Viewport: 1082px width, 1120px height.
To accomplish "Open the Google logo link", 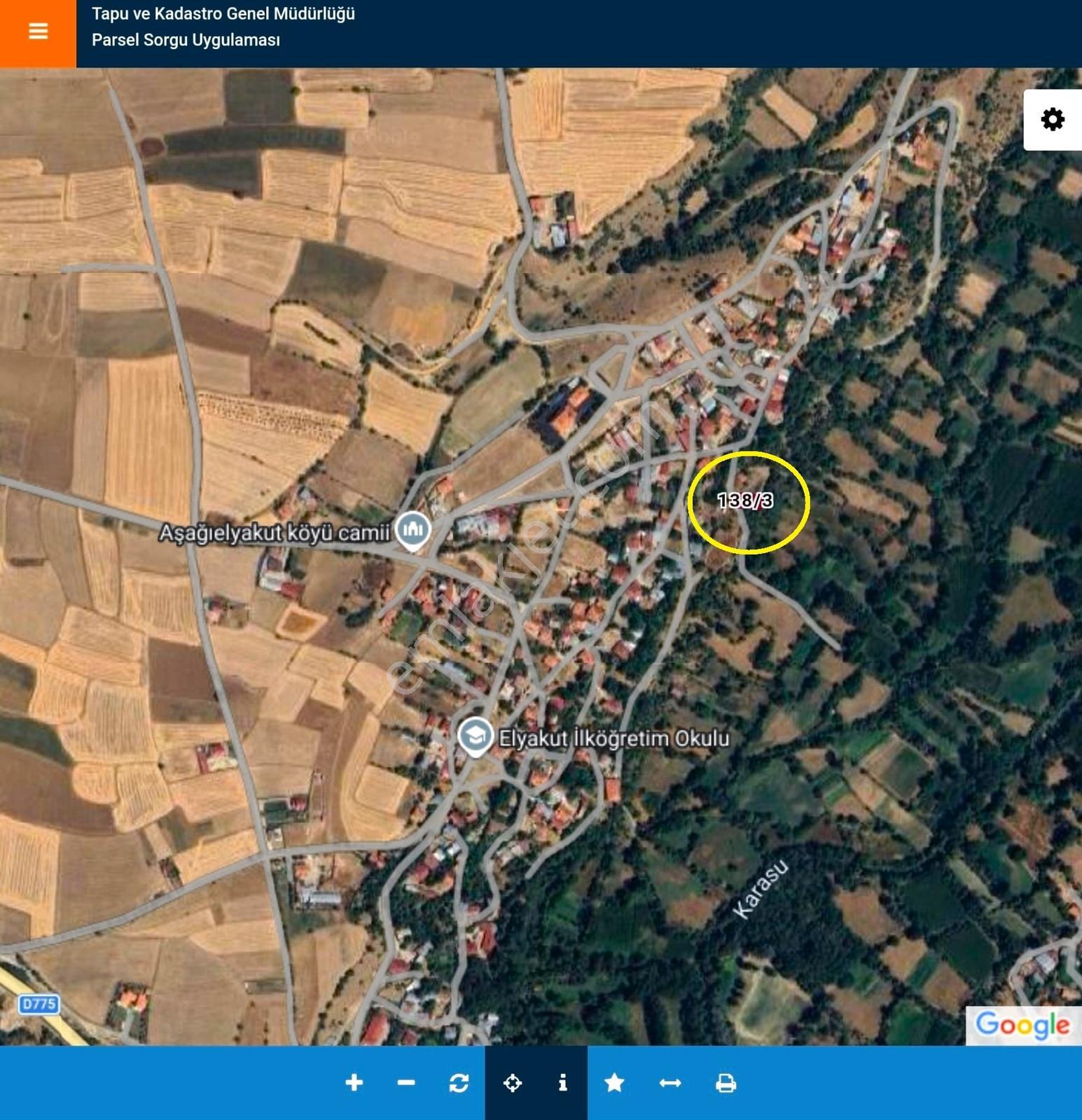I will point(1023,1025).
